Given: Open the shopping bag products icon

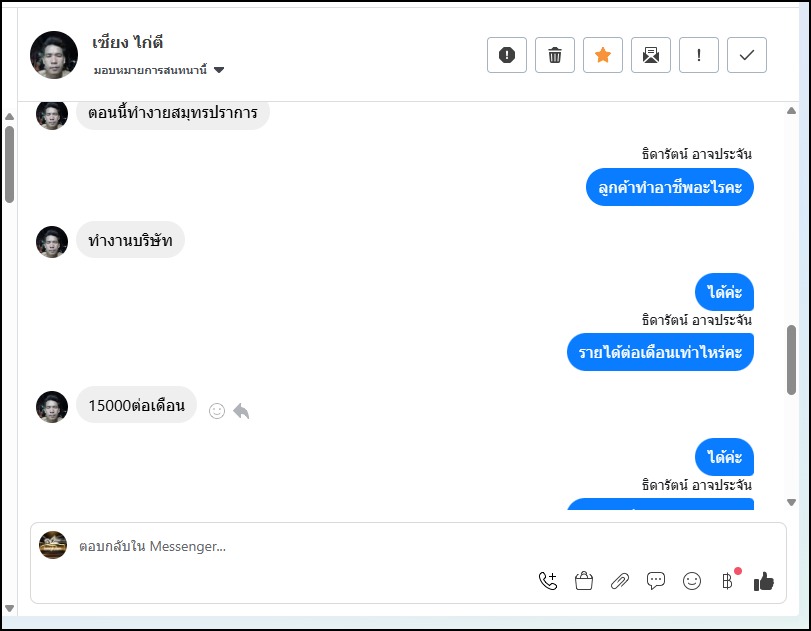Looking at the screenshot, I should pos(584,580).
